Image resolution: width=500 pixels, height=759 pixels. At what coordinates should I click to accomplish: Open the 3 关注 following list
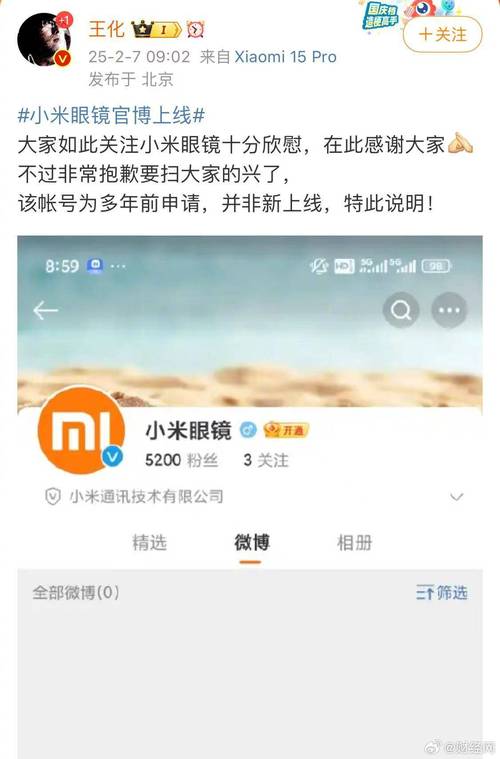(266, 460)
